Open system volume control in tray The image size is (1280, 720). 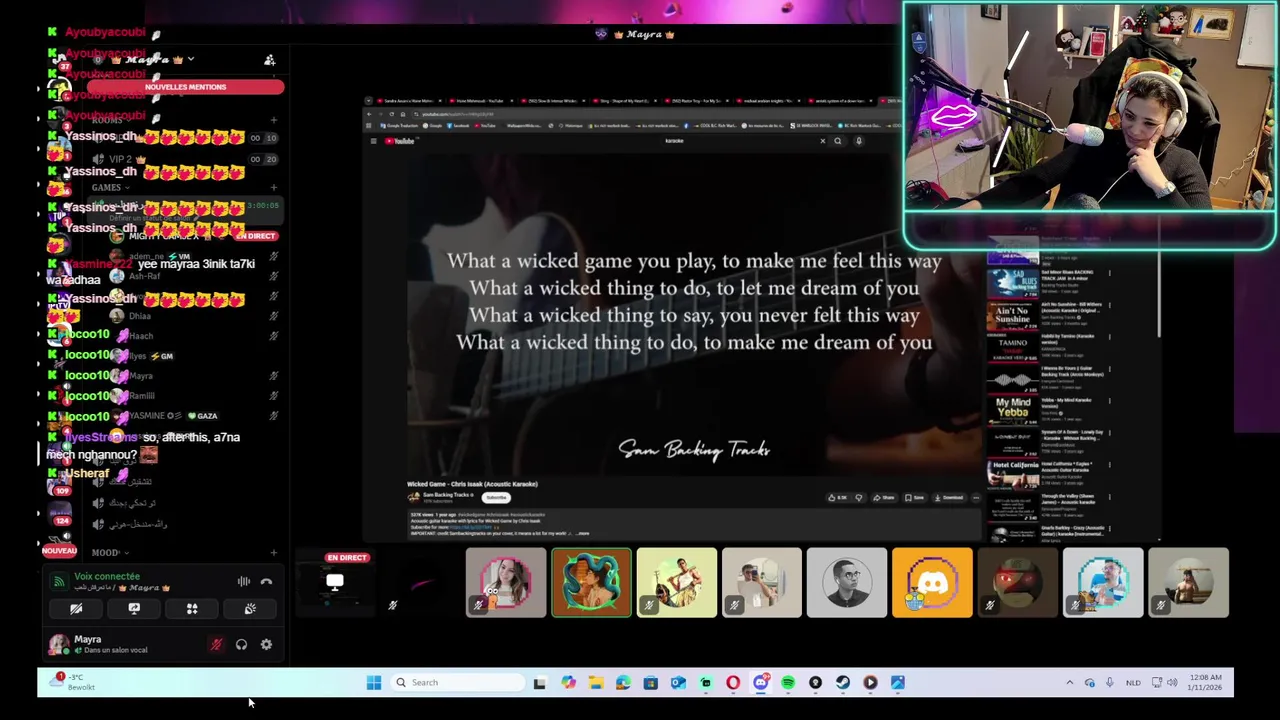click(1172, 683)
